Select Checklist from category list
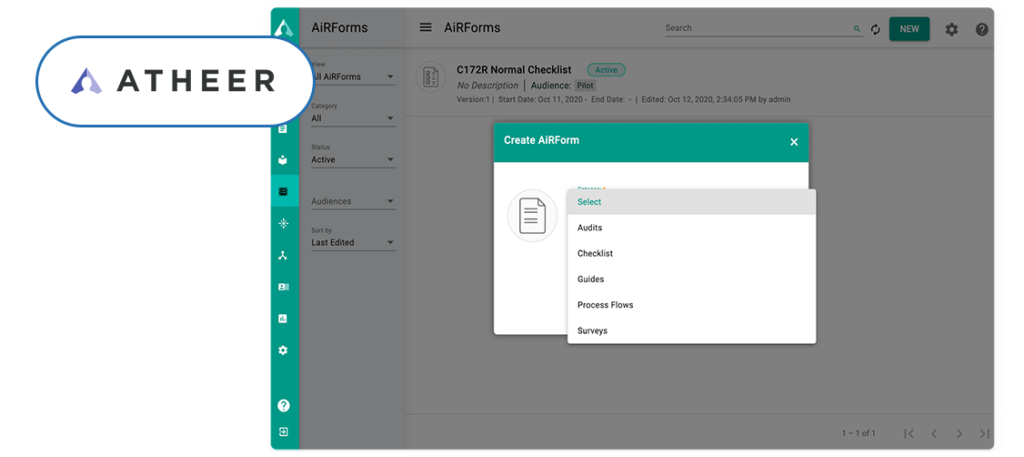 pyautogui.click(x=595, y=254)
